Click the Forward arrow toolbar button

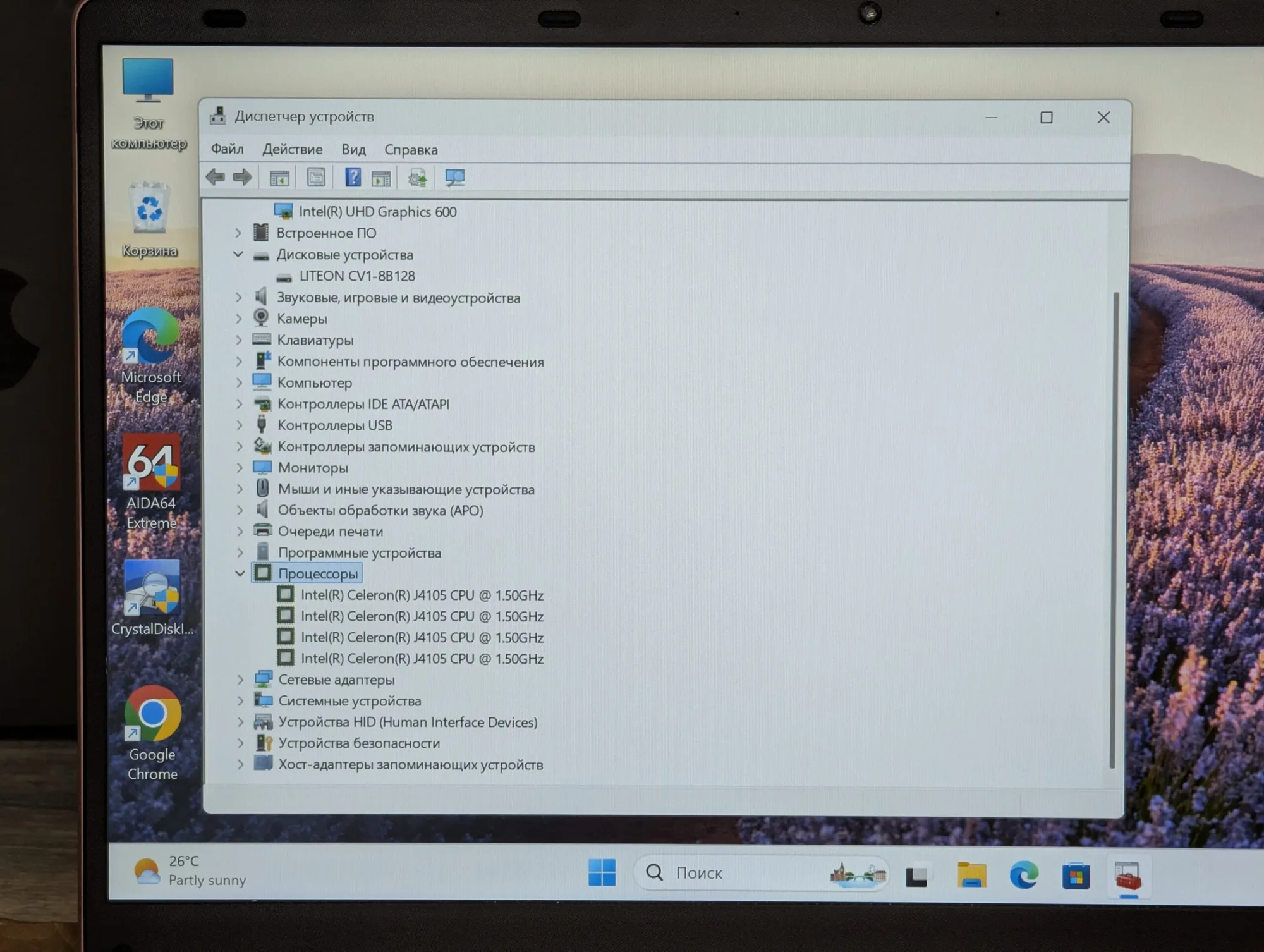tap(242, 178)
